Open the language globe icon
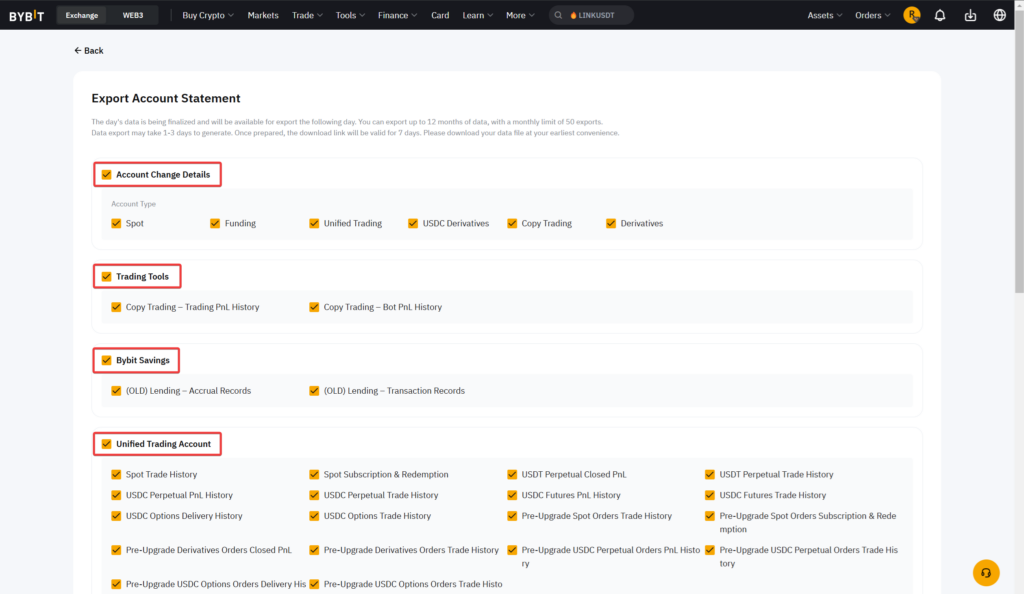1024x594 pixels. [999, 15]
